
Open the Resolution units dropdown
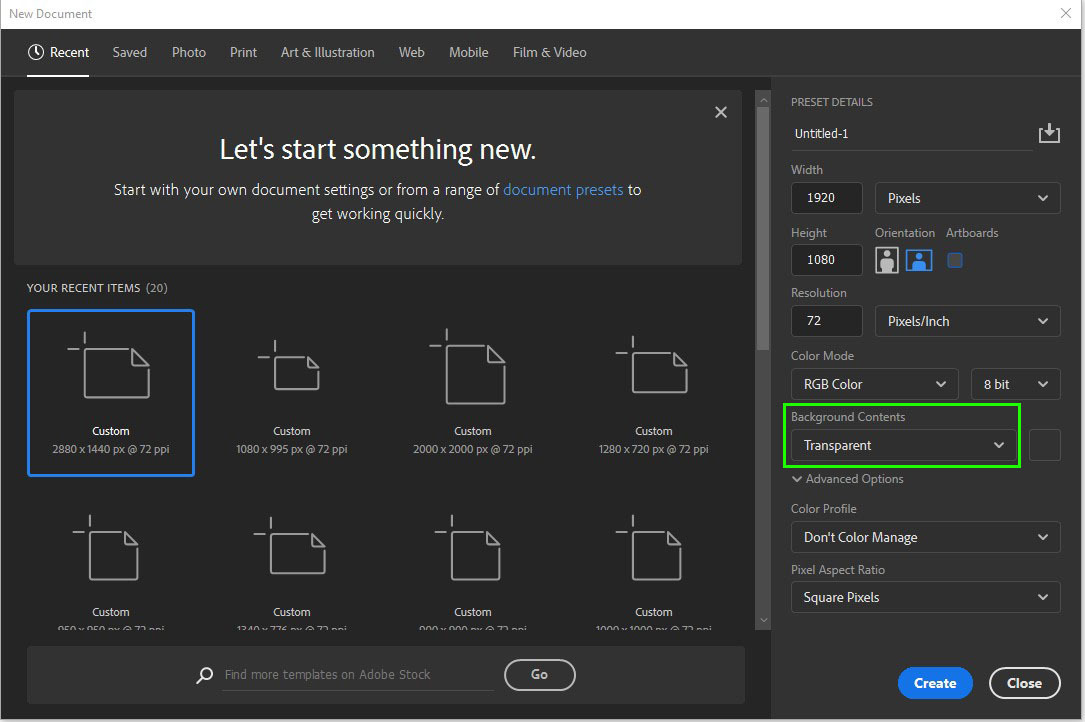click(x=966, y=320)
